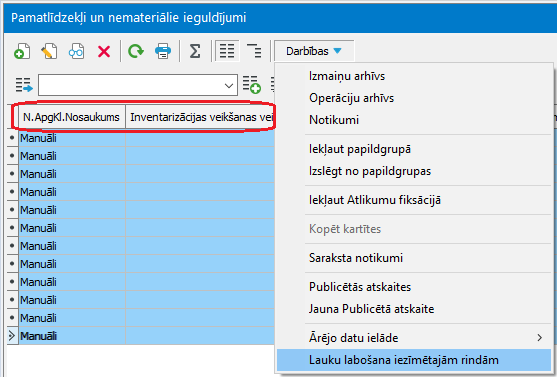This screenshot has width=557, height=377.
Task: Choose Izmaiņu arhīvs from the menu
Action: coord(347,76)
